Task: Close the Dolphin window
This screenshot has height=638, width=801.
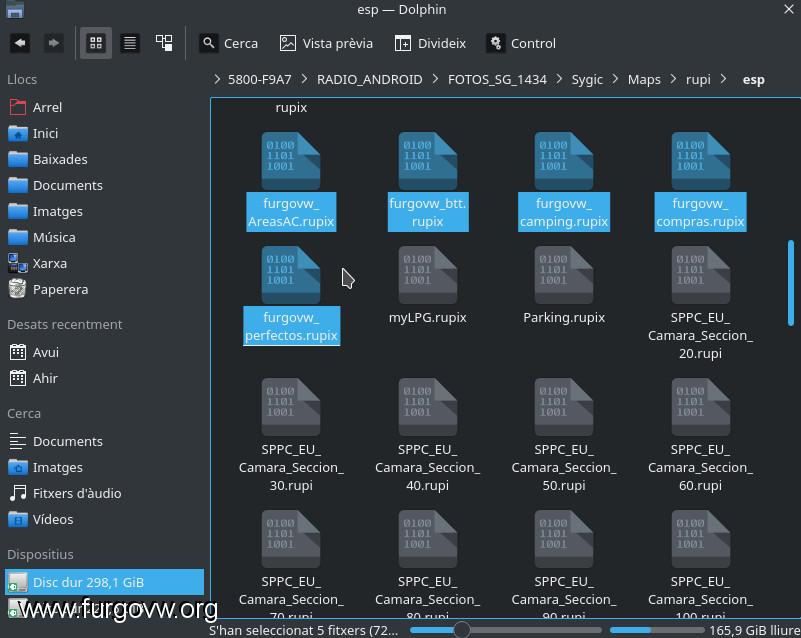Action: (789, 9)
